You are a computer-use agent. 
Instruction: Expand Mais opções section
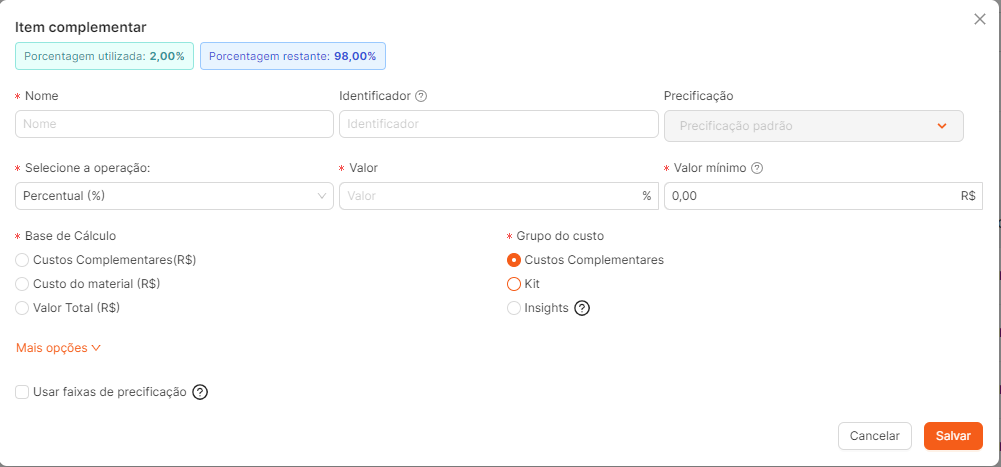(58, 348)
